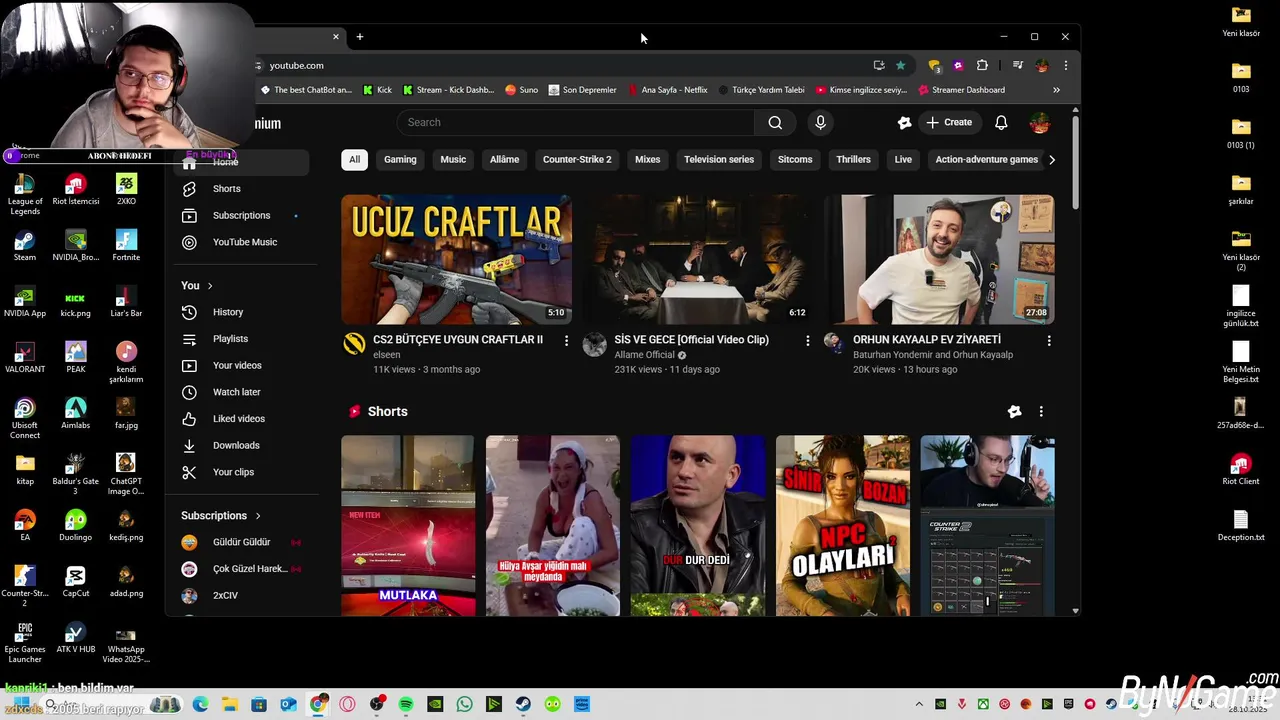Open Subscriptions in the sidebar

click(x=241, y=215)
